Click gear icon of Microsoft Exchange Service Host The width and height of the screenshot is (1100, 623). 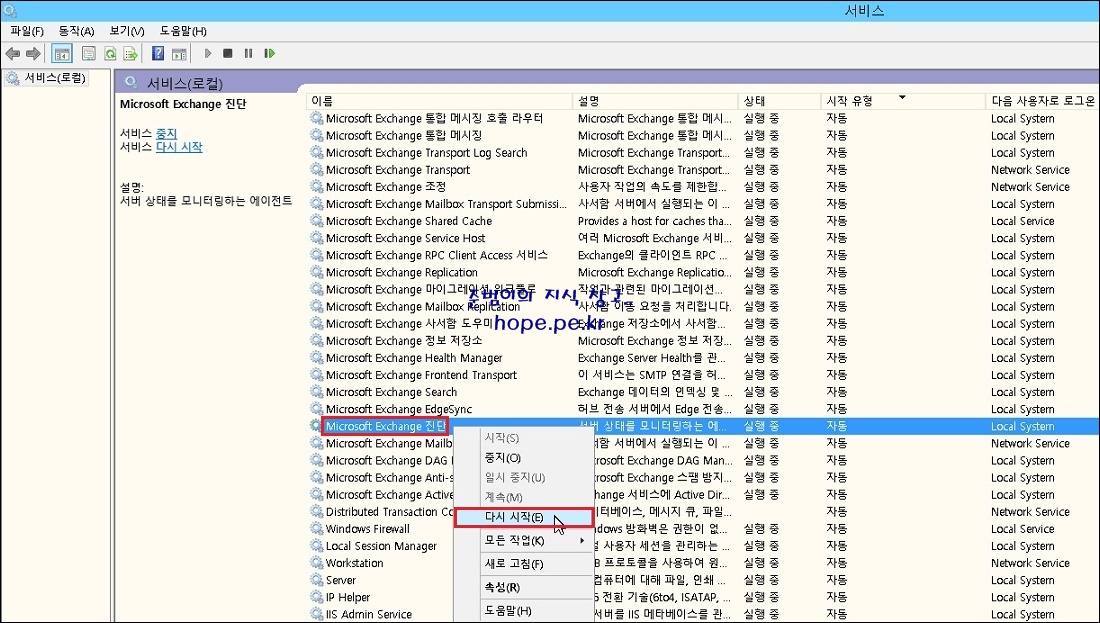[317, 238]
